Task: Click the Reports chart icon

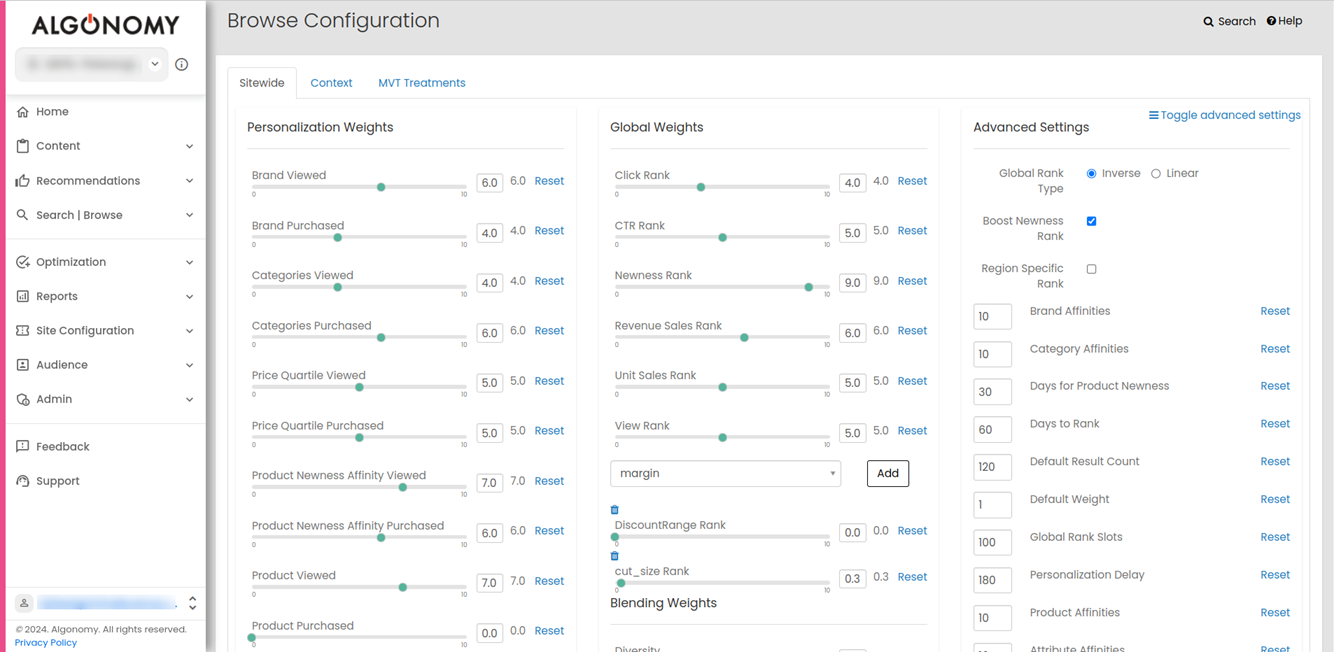Action: click(23, 297)
